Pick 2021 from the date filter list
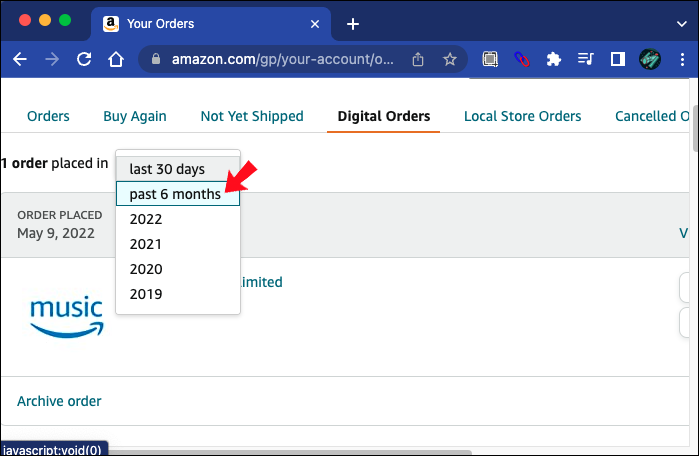Viewport: 699px width, 456px height. pos(146,244)
